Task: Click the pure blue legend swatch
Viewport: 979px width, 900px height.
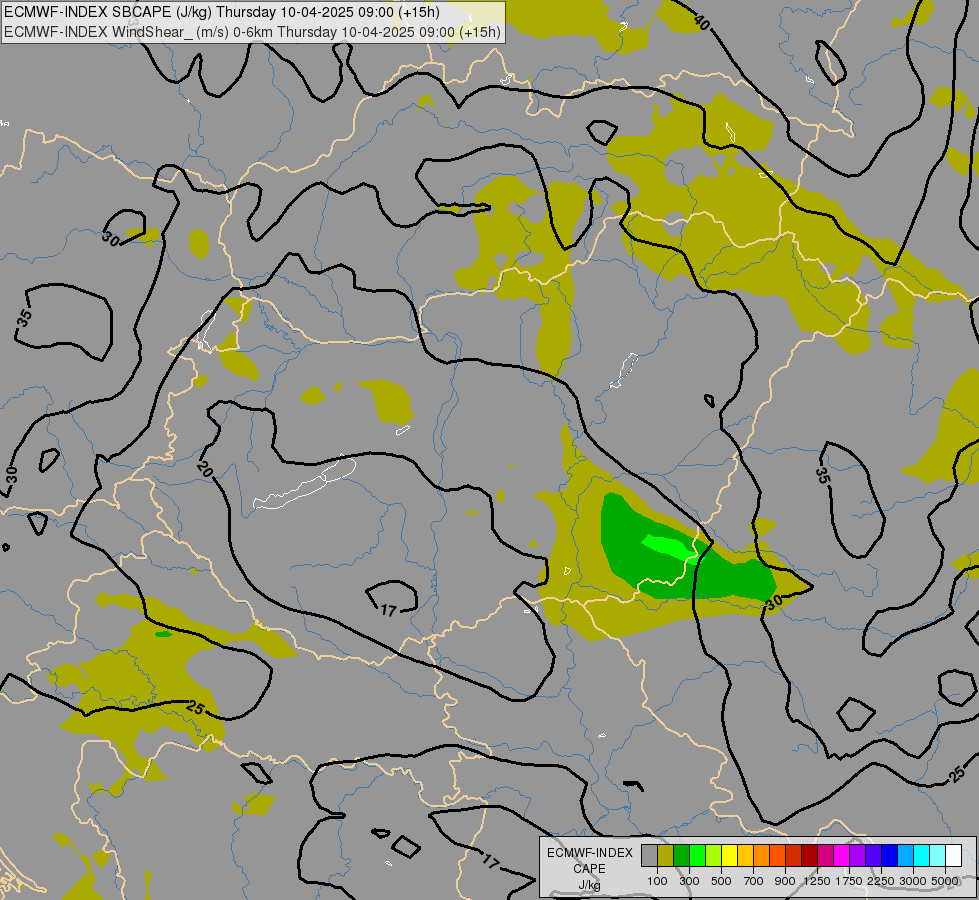Action: tap(889, 855)
